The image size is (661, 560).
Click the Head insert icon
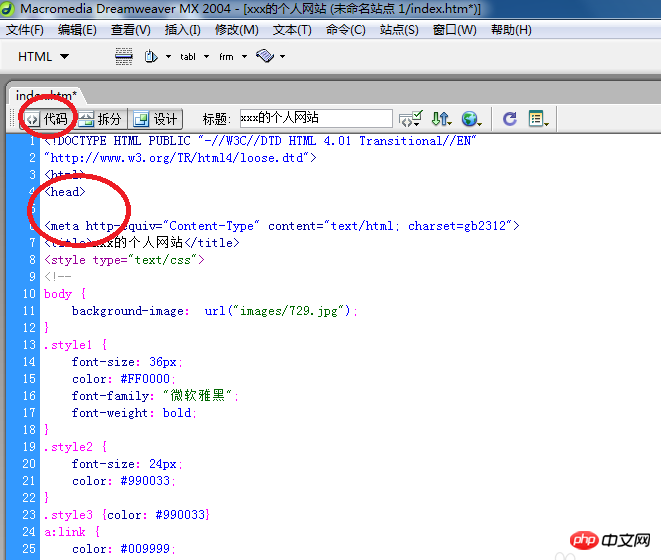151,57
